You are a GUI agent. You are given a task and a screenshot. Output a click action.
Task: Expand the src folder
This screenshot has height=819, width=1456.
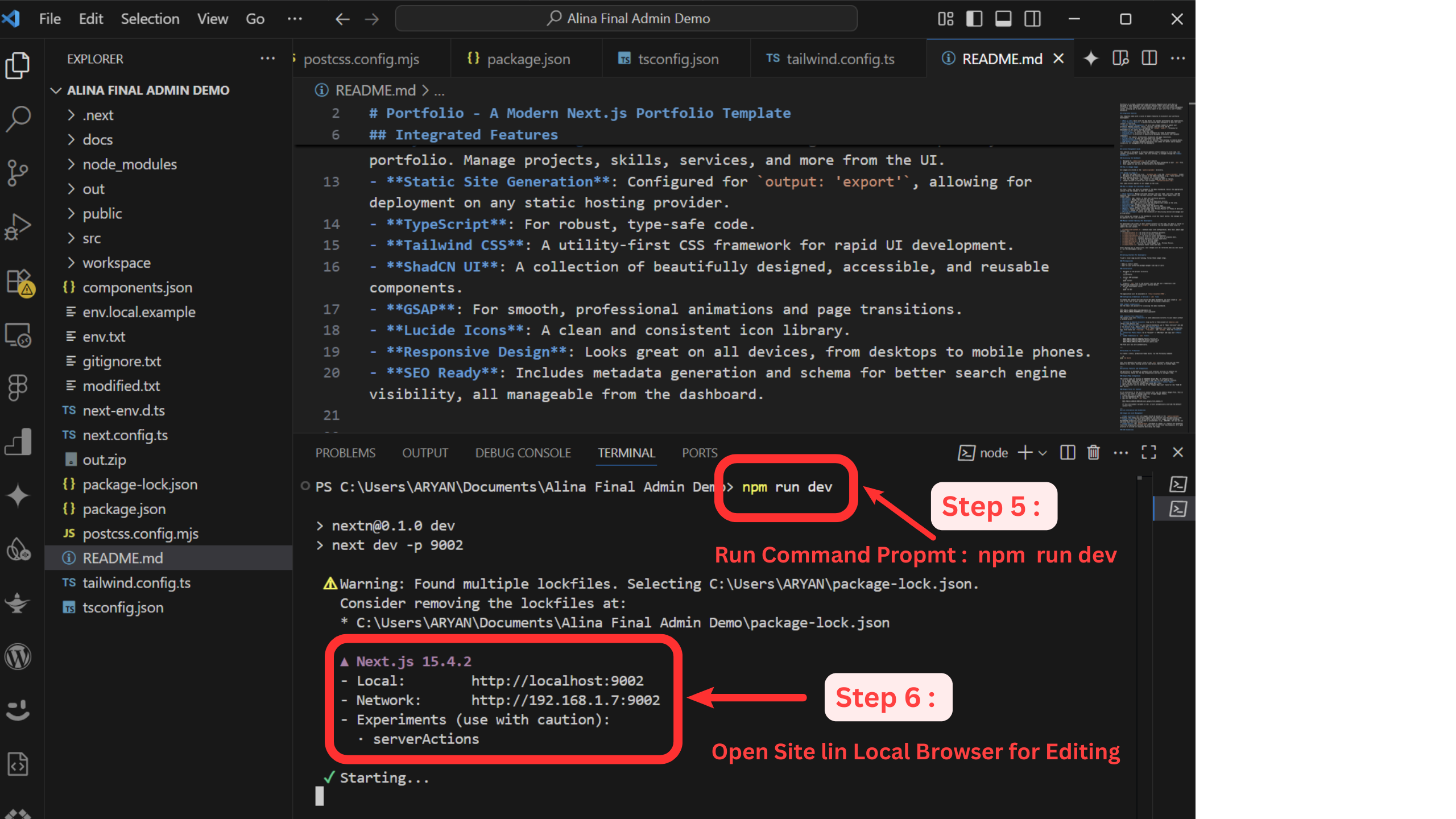(x=91, y=238)
